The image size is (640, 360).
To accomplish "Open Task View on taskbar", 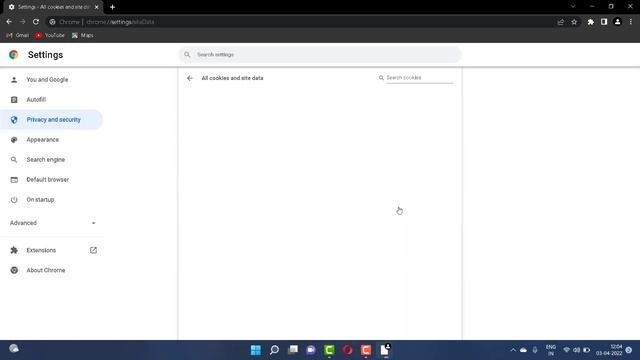I will 293,350.
